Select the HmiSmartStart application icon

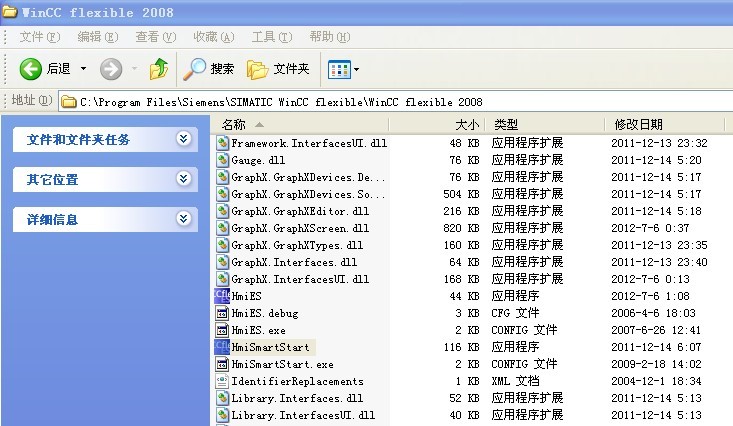222,347
